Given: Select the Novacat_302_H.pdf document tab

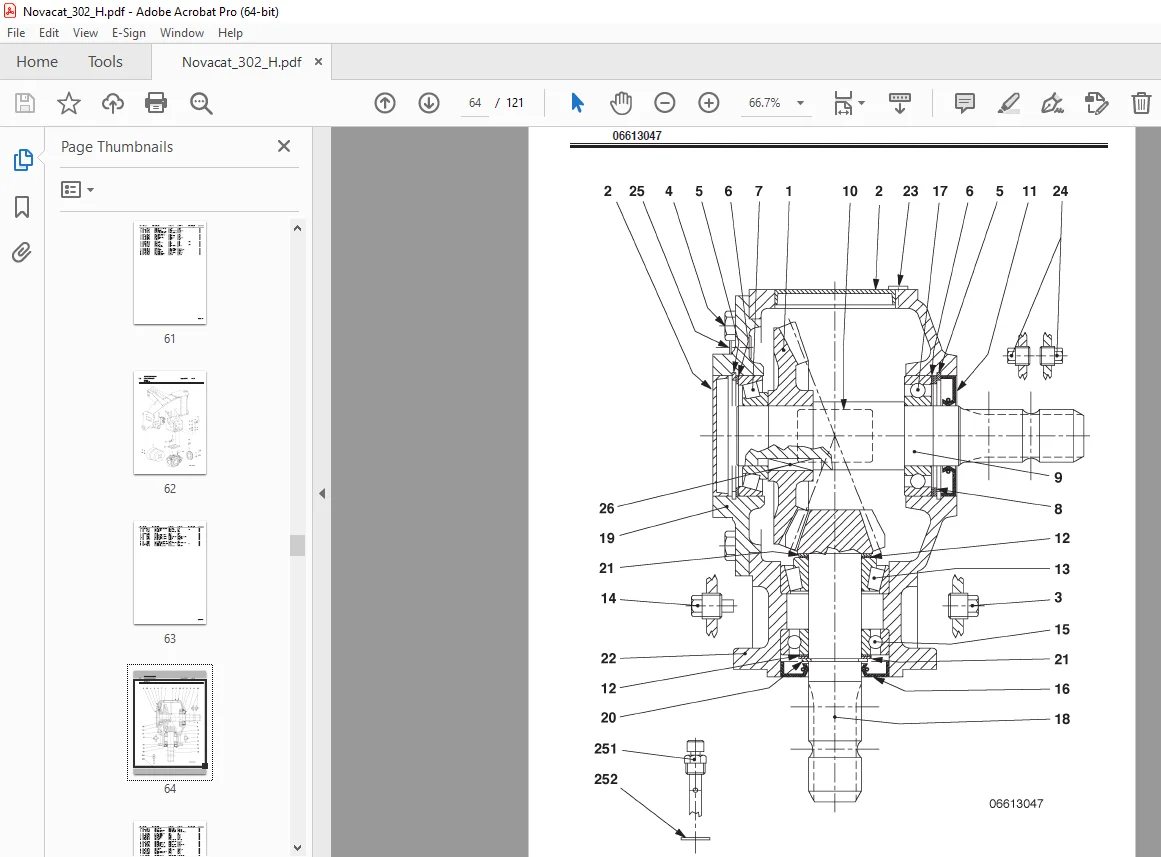Looking at the screenshot, I should point(241,62).
